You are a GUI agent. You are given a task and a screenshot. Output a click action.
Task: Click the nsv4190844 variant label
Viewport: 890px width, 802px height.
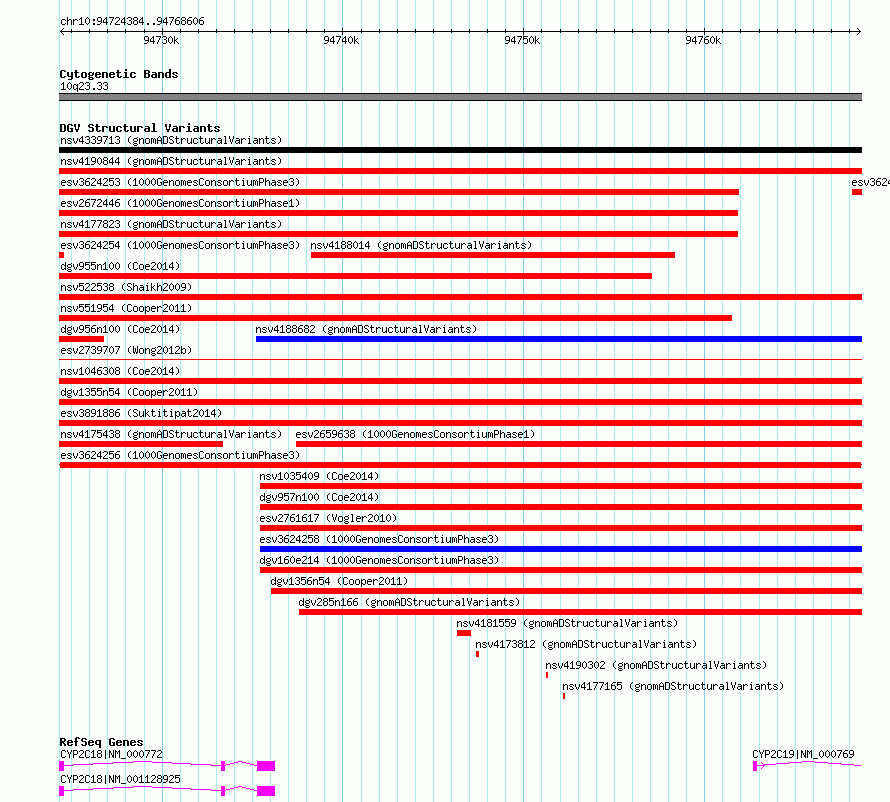(171, 161)
